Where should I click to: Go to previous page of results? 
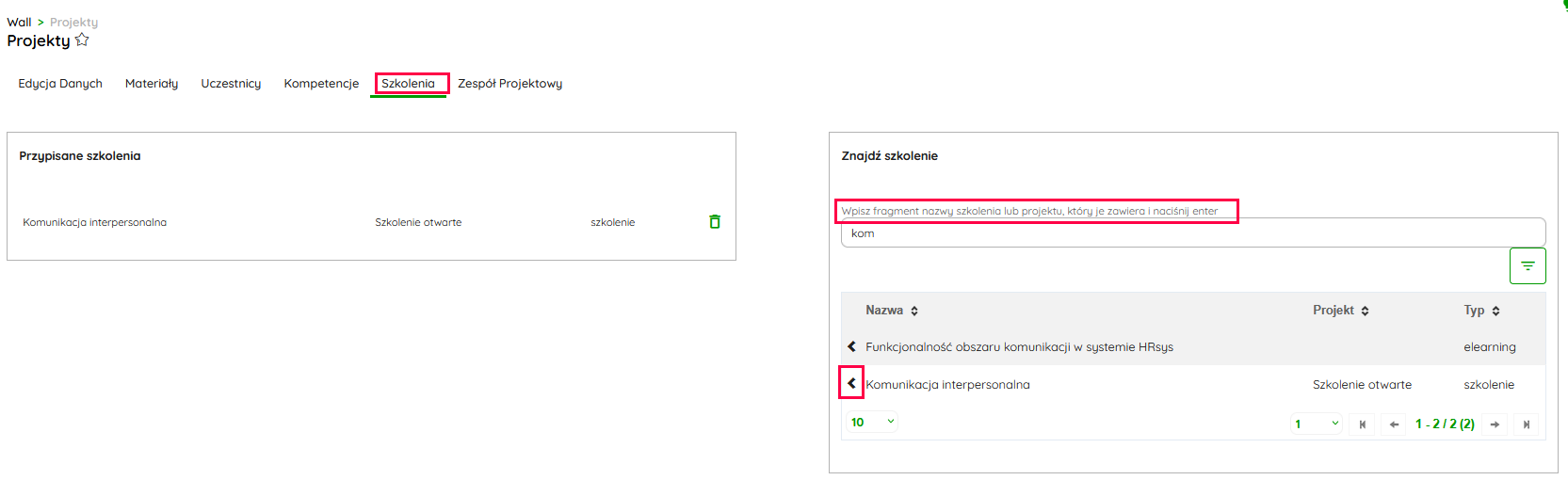[x=1394, y=424]
